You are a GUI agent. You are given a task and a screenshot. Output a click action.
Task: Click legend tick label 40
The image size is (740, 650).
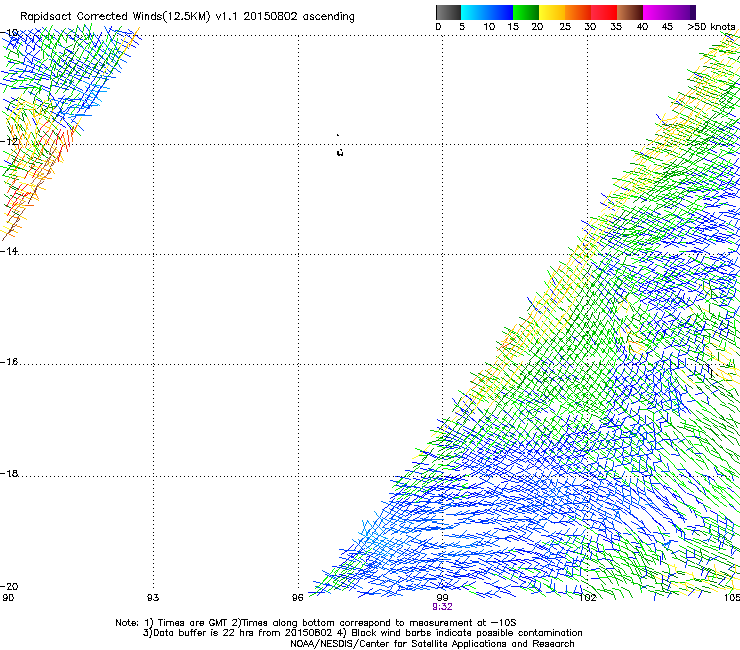(642, 27)
